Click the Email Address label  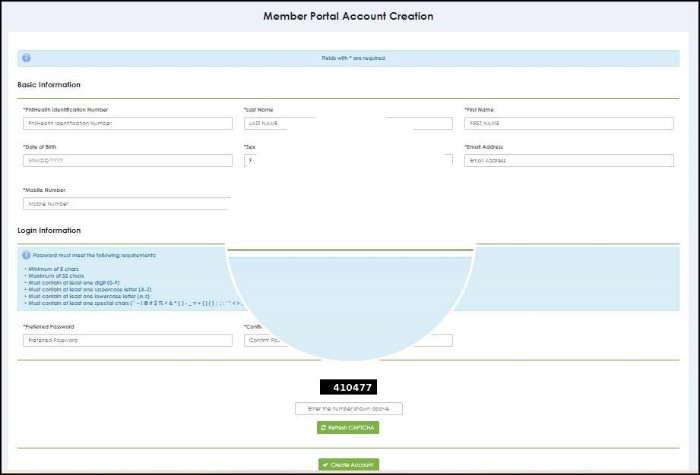[483, 147]
